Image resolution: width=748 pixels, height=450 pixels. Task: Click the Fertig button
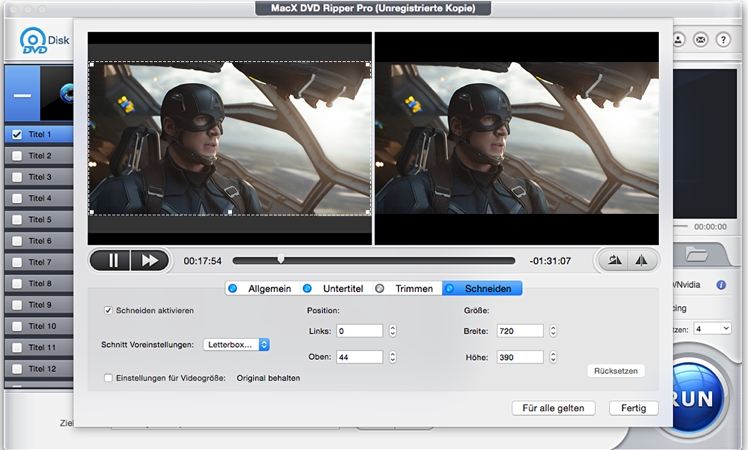(633, 408)
